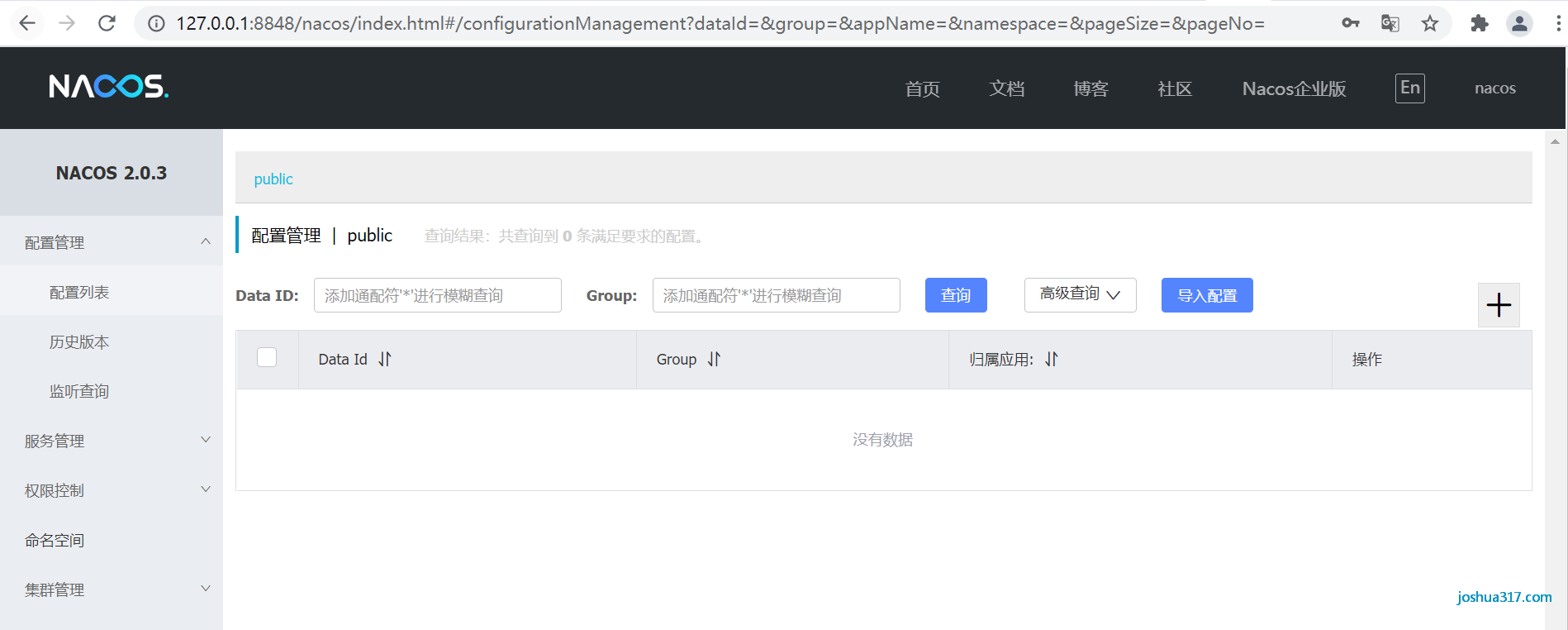Collapse the 配置管理 sidebar section

[112, 241]
